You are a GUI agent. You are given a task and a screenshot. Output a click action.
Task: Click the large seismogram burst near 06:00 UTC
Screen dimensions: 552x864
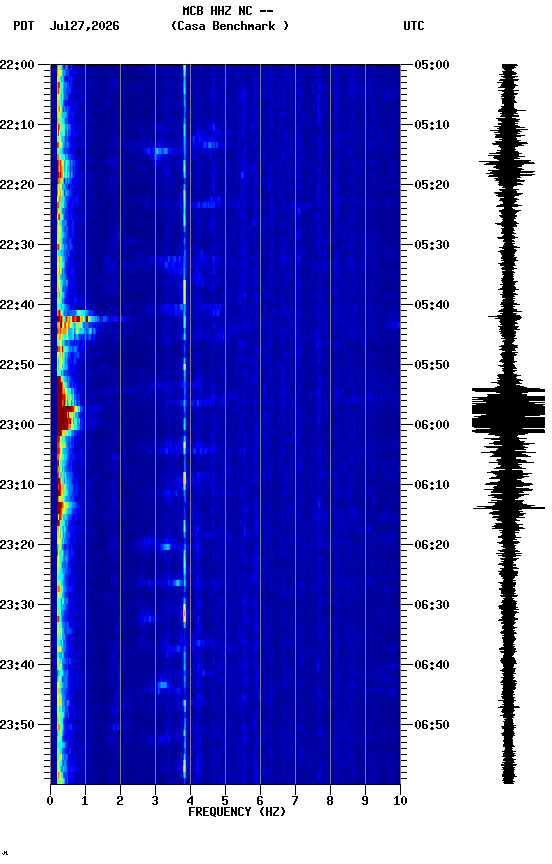click(508, 411)
